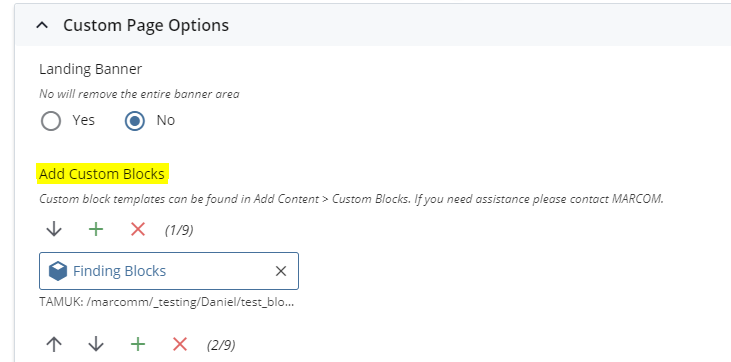Click the (1/9) block counter
731x362 pixels.
(x=179, y=230)
